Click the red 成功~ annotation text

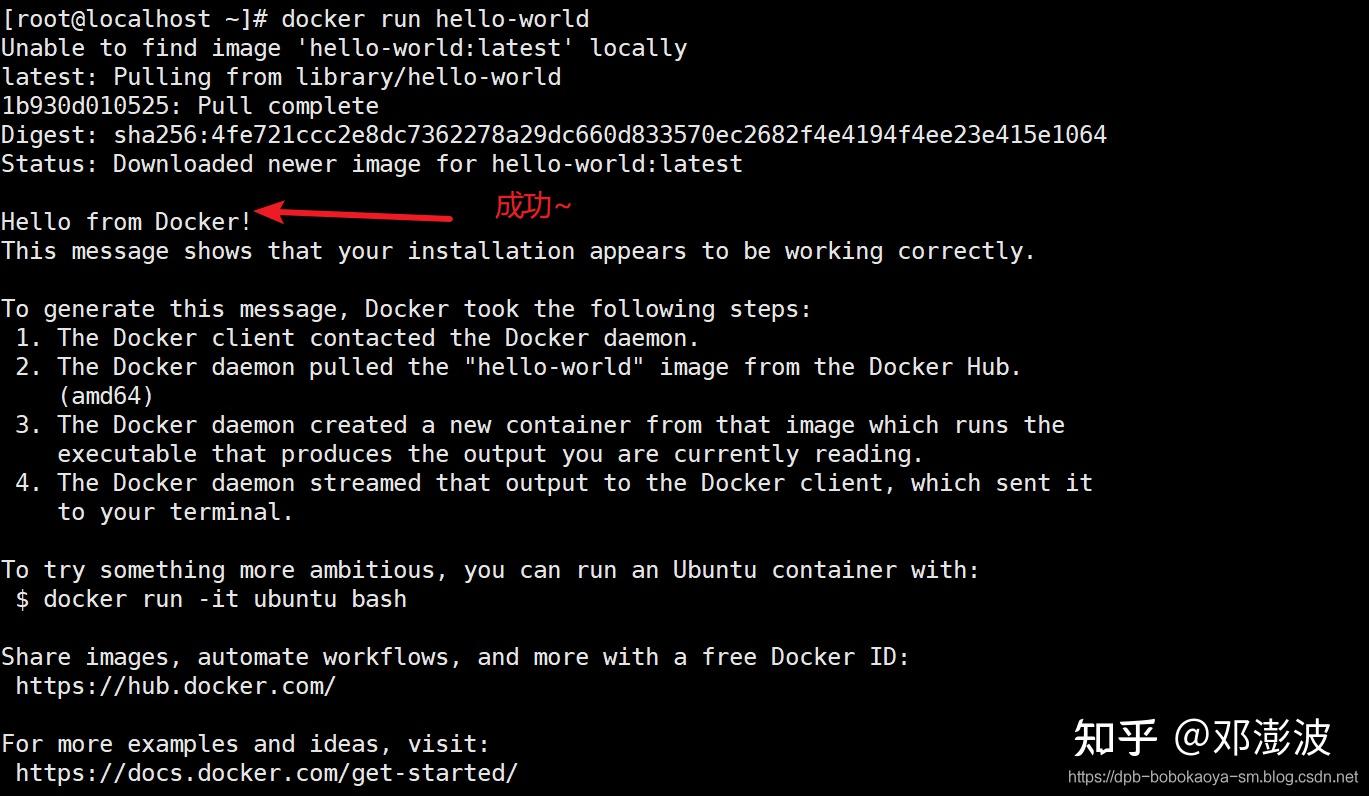[x=533, y=206]
